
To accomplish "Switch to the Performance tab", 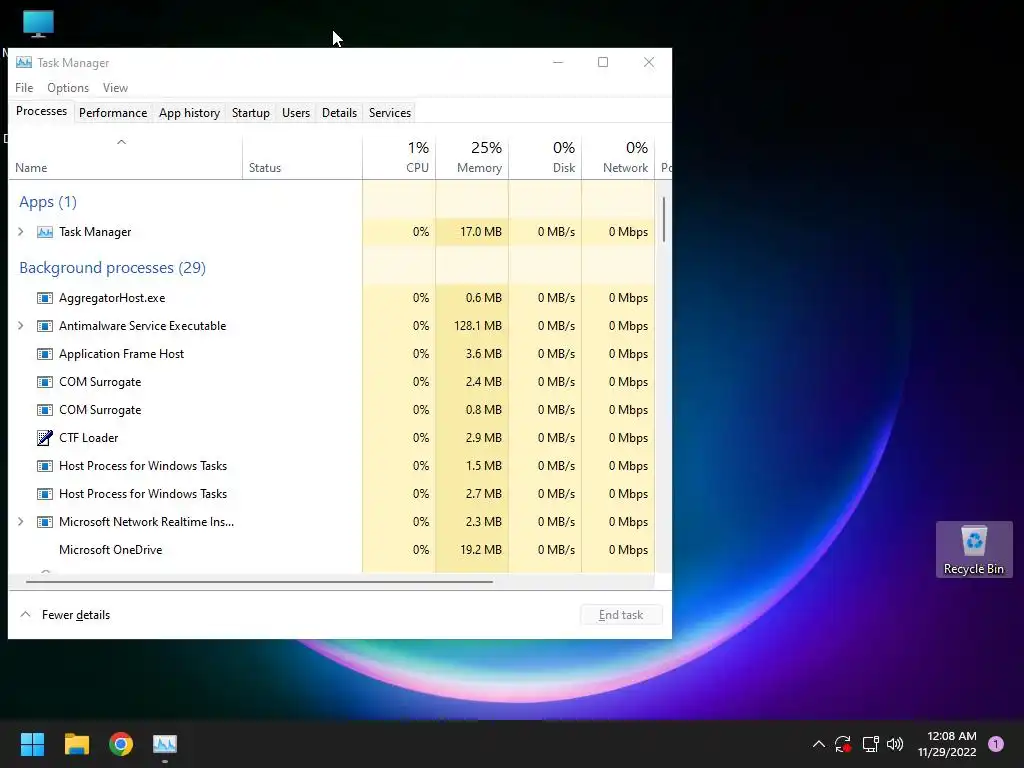I will (113, 113).
